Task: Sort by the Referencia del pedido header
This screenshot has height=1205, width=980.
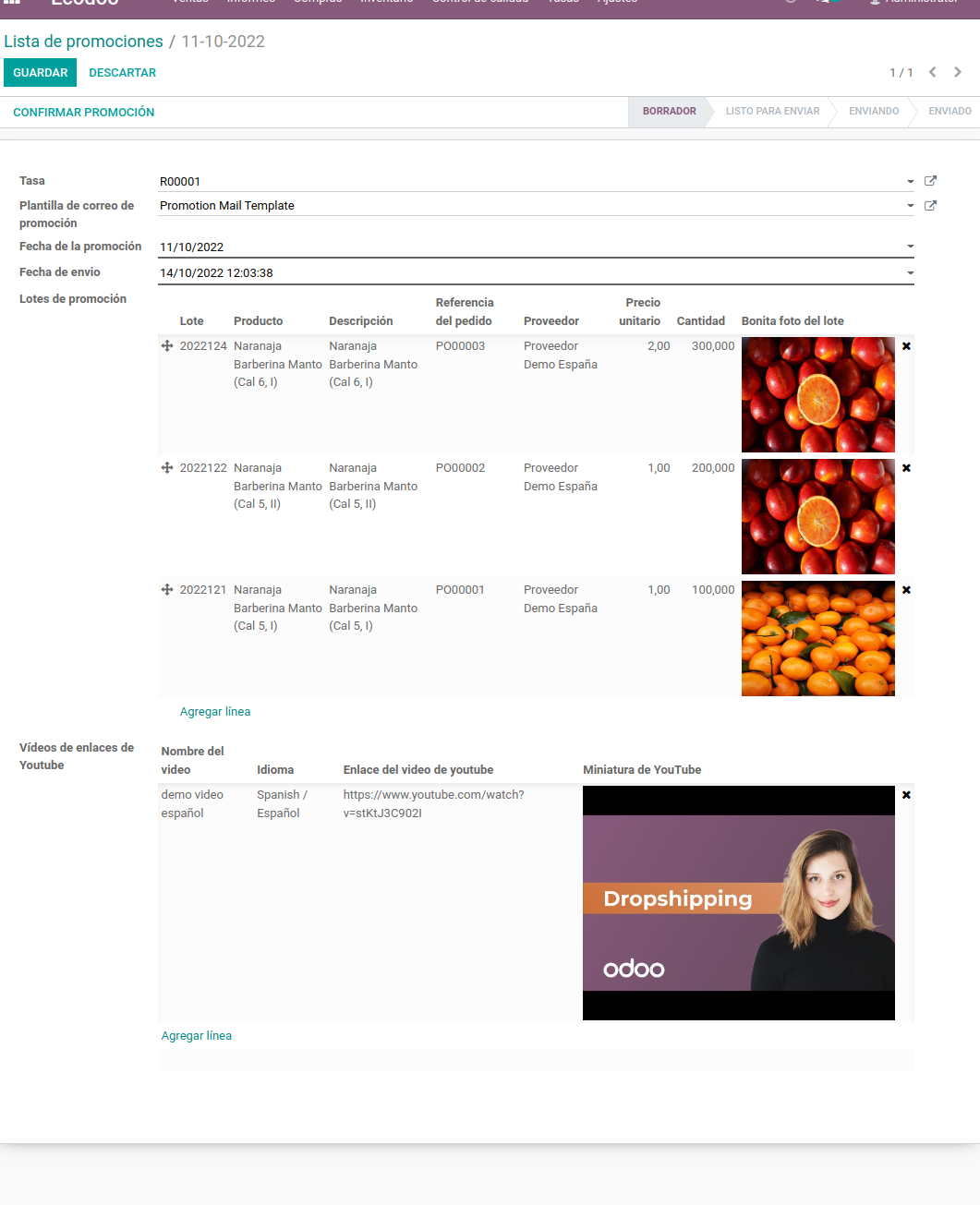Action: (465, 312)
